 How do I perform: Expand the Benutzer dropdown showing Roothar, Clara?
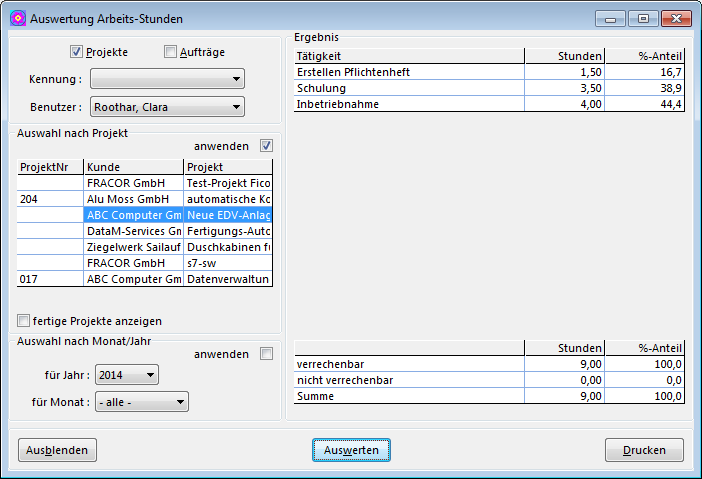click(x=167, y=106)
